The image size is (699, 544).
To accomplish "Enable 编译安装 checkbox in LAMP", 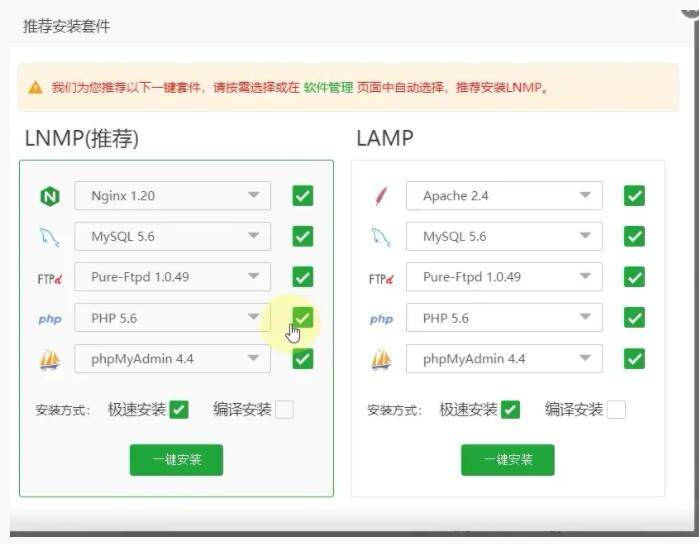I will tap(617, 409).
